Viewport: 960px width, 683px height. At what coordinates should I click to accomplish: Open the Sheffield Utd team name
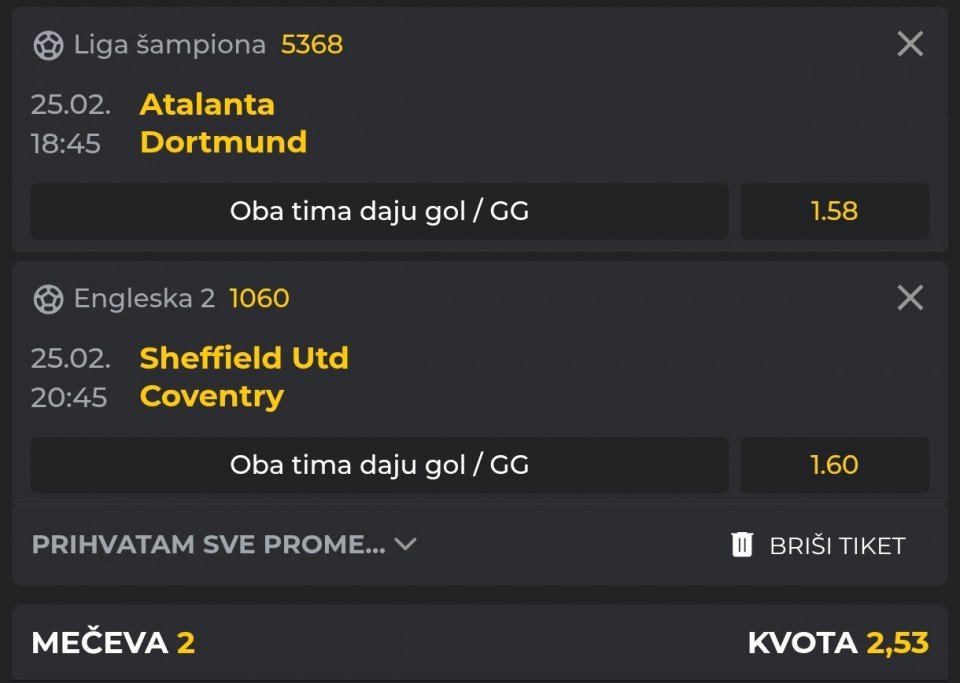[244, 358]
